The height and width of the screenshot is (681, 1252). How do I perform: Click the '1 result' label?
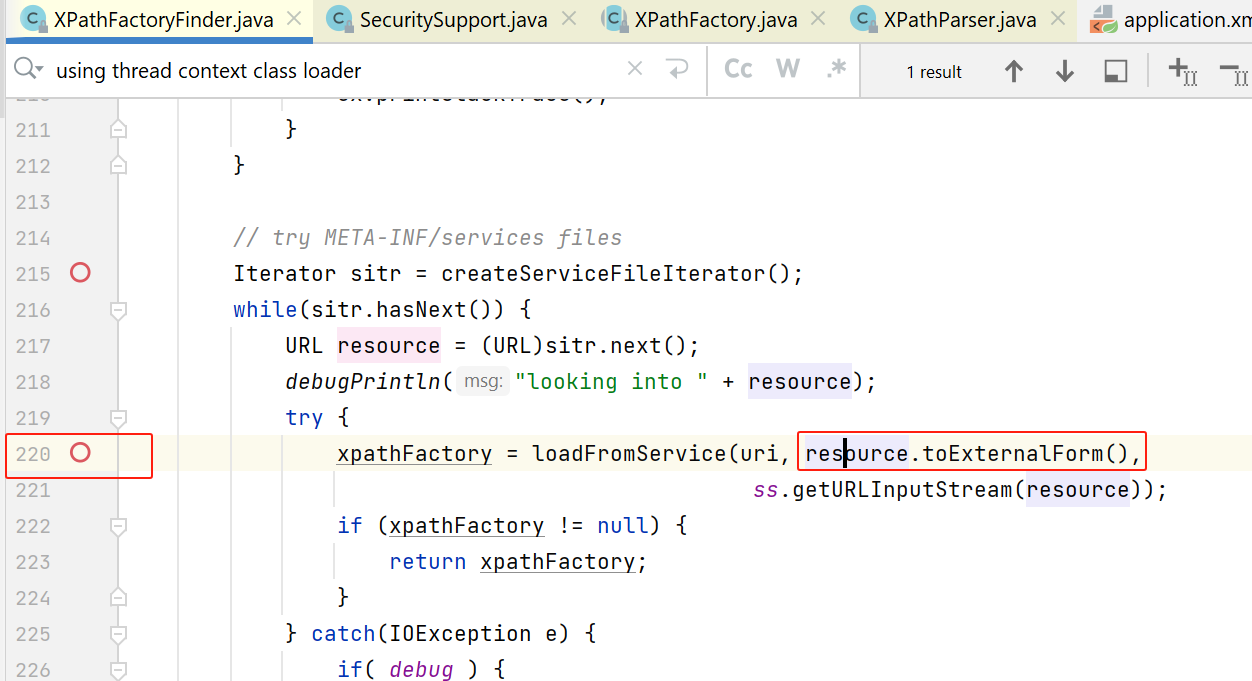(x=934, y=72)
